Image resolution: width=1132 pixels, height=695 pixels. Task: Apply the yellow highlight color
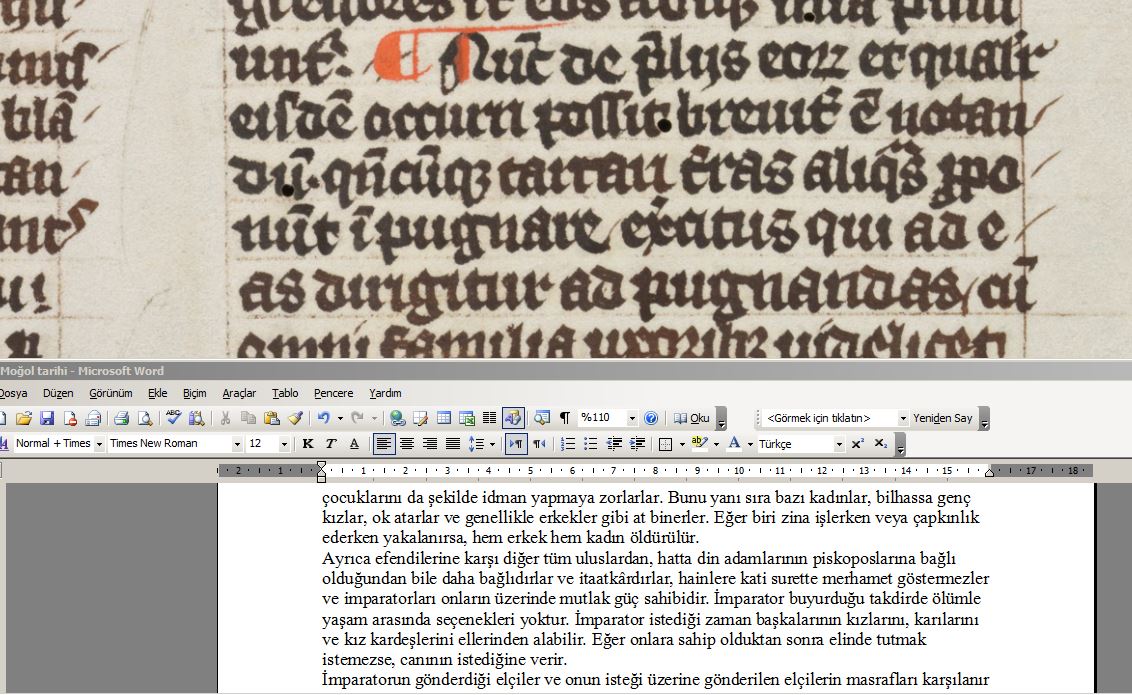(x=699, y=443)
